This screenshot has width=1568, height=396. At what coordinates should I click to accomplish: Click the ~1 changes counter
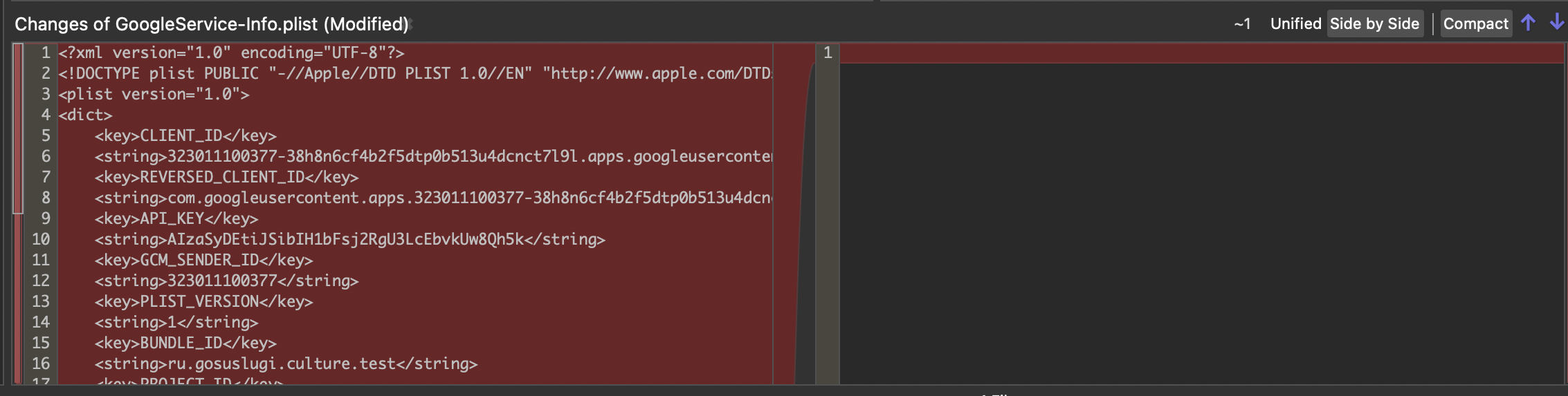(1242, 24)
